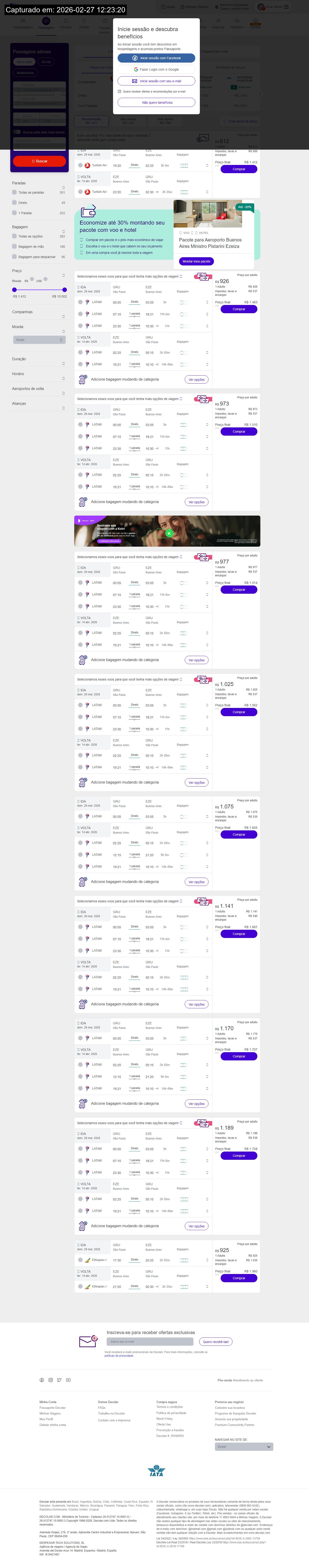
Task: Click the right handle of the price slider
Action: coord(64,290)
